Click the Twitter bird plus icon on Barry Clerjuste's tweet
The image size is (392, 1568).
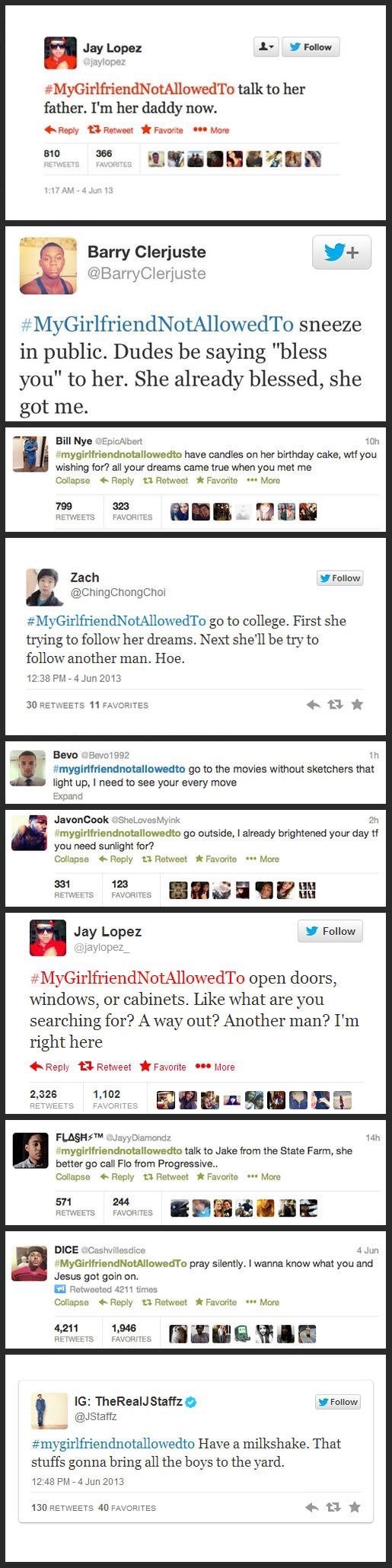342,252
